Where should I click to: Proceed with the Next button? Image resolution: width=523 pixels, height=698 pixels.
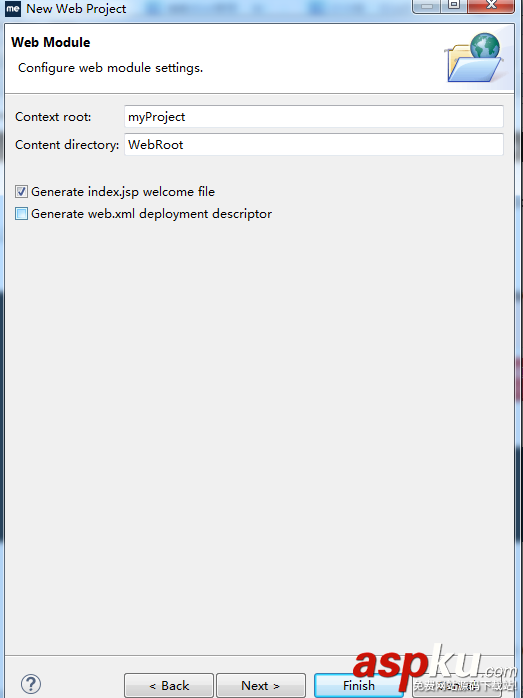click(x=261, y=686)
